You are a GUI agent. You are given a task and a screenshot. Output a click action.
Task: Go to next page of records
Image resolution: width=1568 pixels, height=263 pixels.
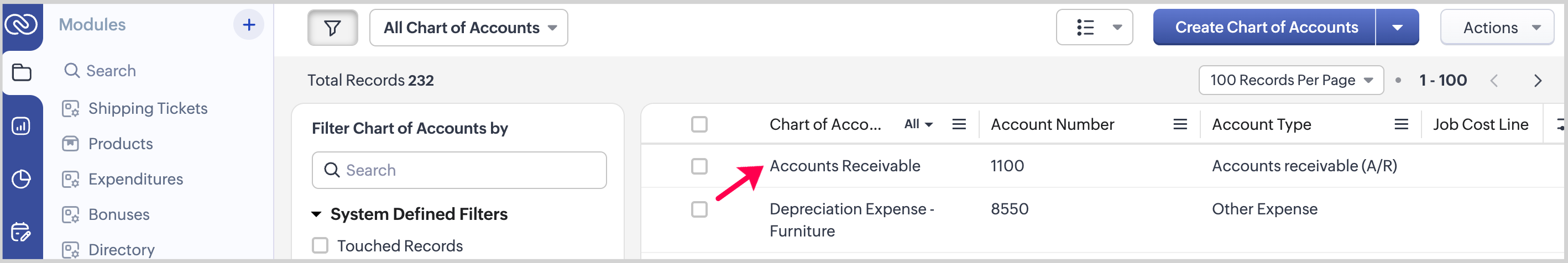point(1538,80)
